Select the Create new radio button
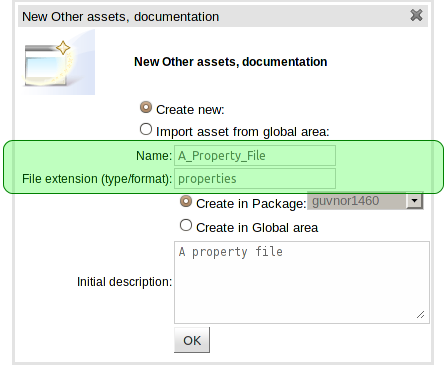446x365 pixels. pyautogui.click(x=146, y=107)
